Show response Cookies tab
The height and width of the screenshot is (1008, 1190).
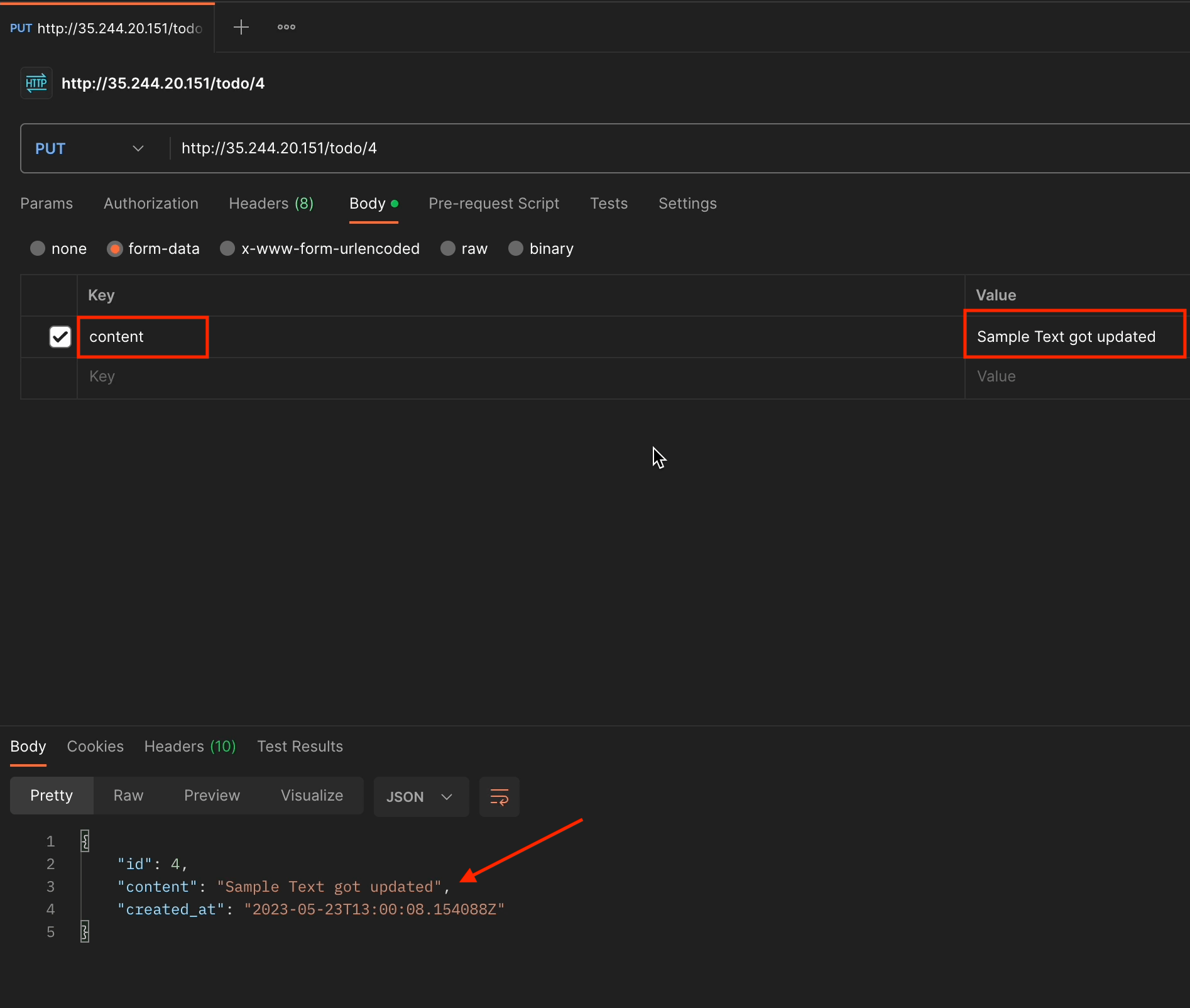[x=95, y=747]
